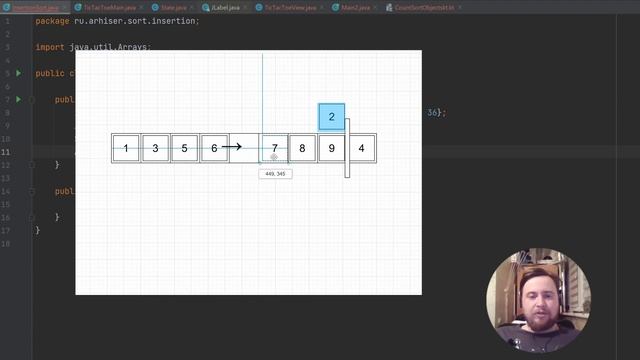Image resolution: width=640 pixels, height=360 pixels.
Task: Click the run gutter icon beside public class
Action: pos(18,73)
